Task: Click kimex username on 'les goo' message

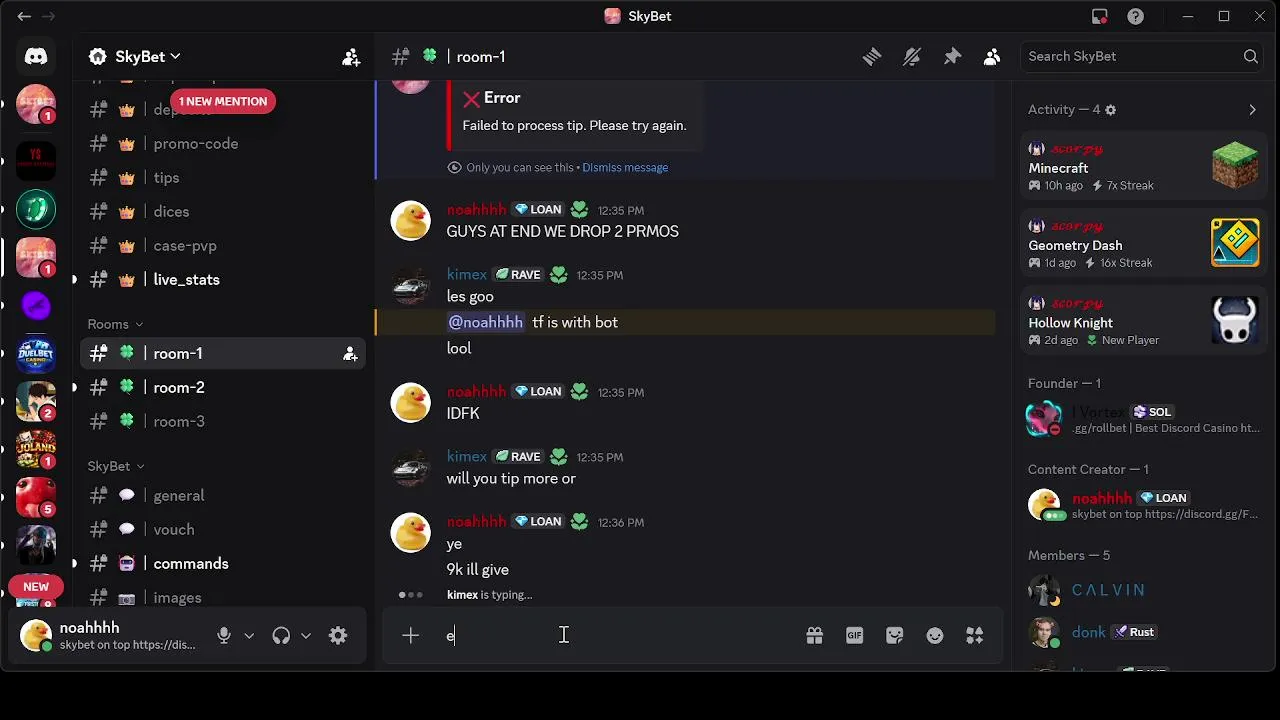Action: 467,274
